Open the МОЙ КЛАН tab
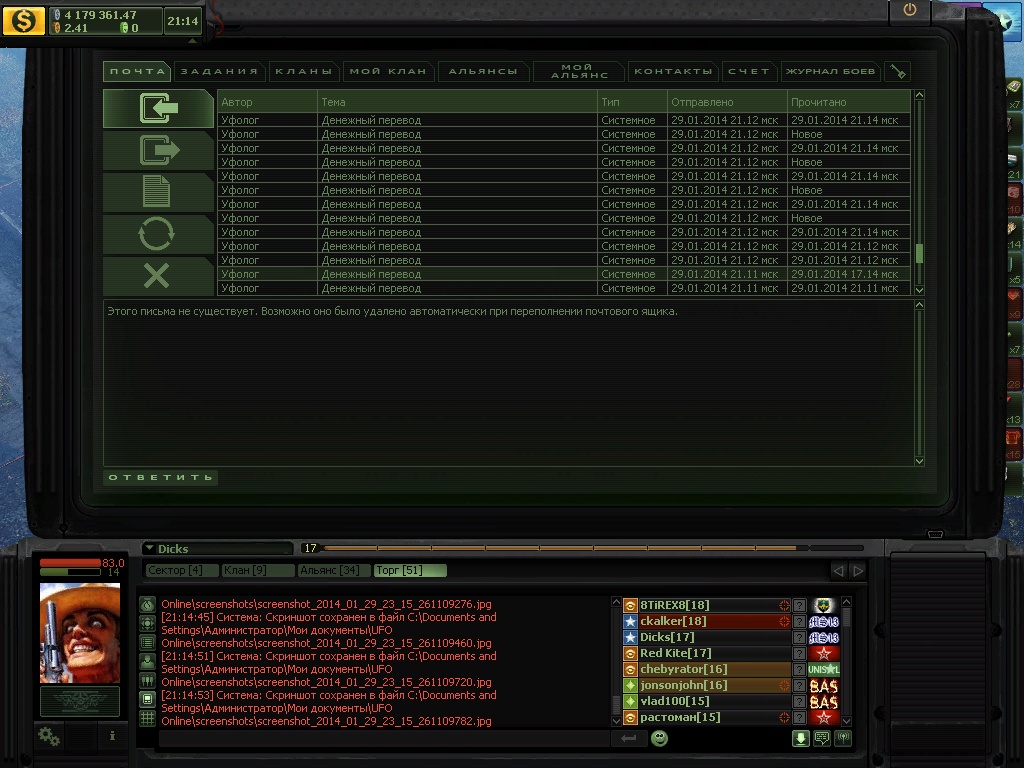Screen dimensions: 1024x768 388,71
